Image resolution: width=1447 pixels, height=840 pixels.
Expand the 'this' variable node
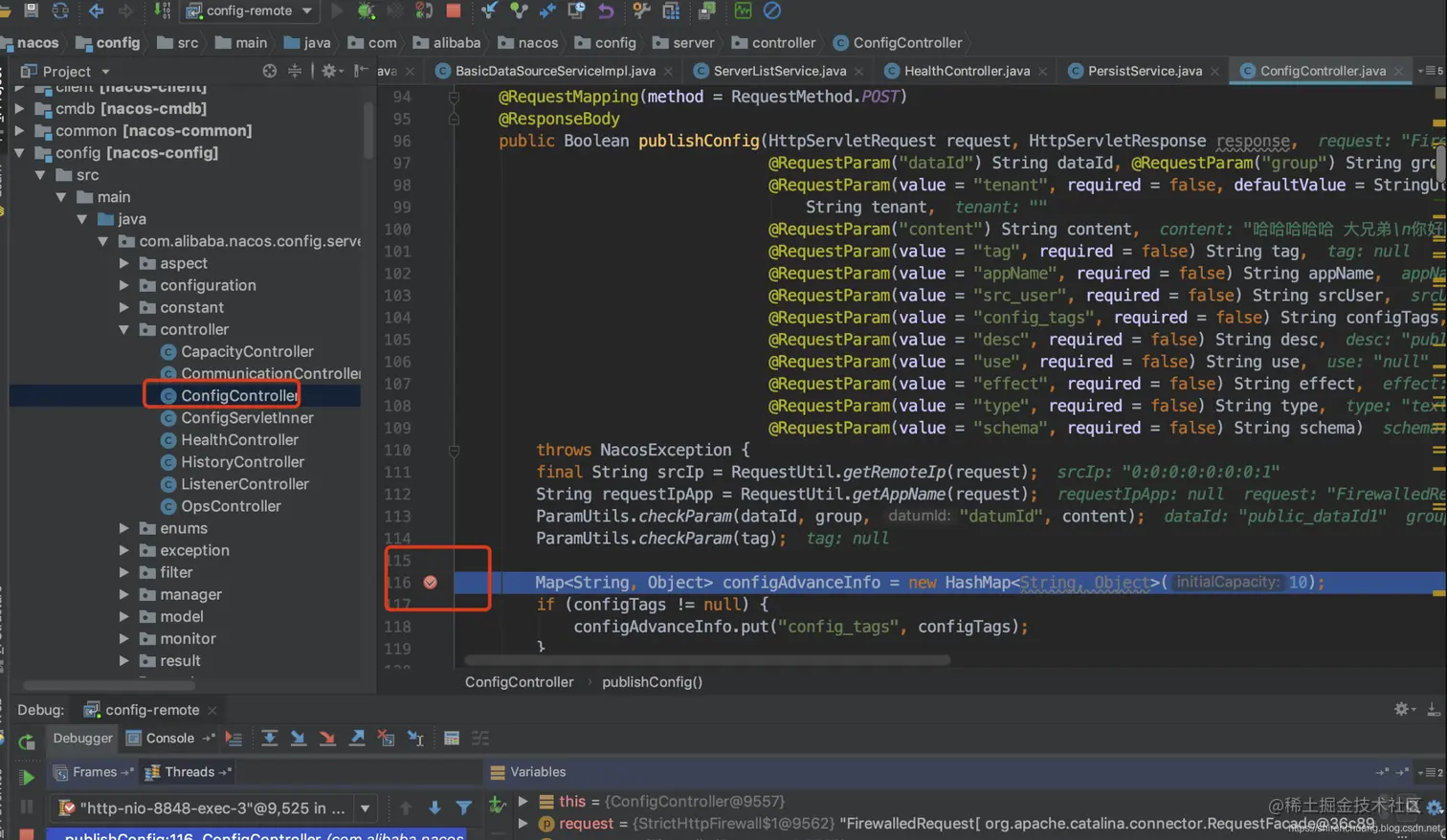(523, 802)
